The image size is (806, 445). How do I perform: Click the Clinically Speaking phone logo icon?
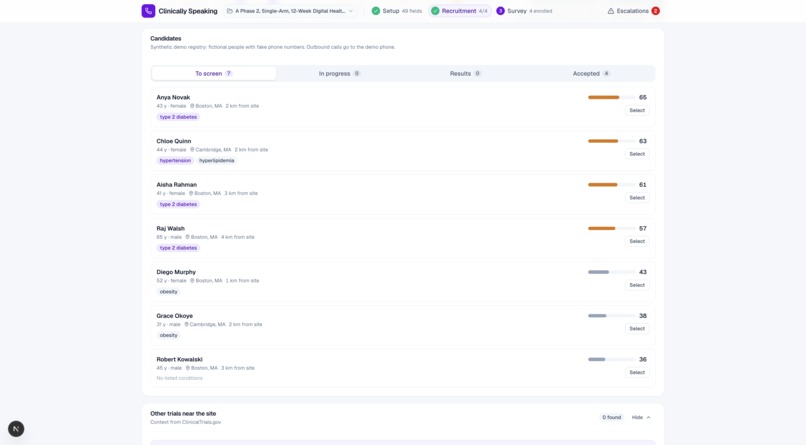148,11
